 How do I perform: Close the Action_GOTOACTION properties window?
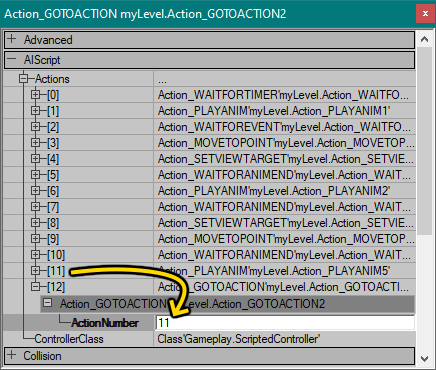click(425, 14)
